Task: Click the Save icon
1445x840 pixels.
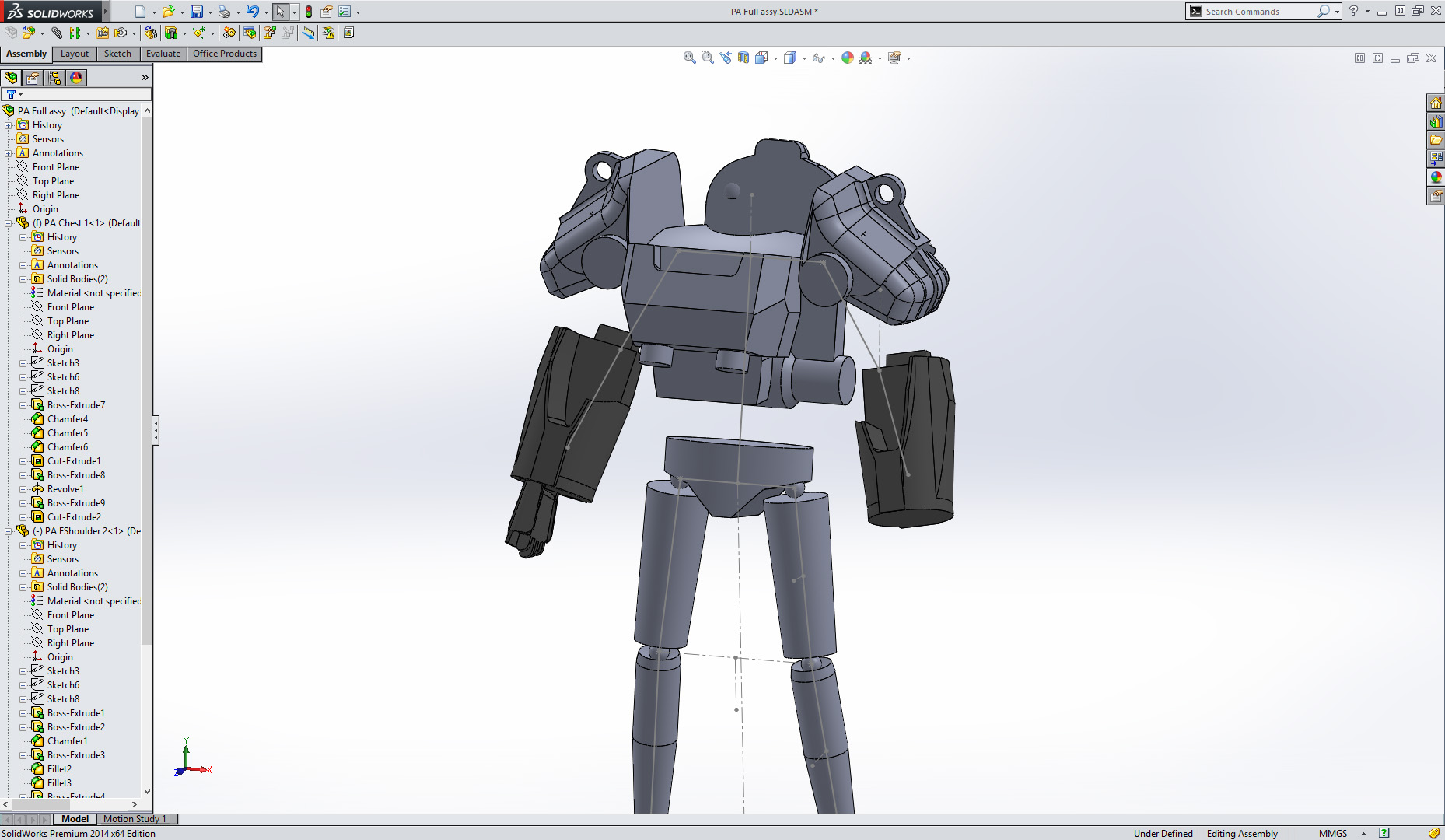Action: [x=197, y=12]
